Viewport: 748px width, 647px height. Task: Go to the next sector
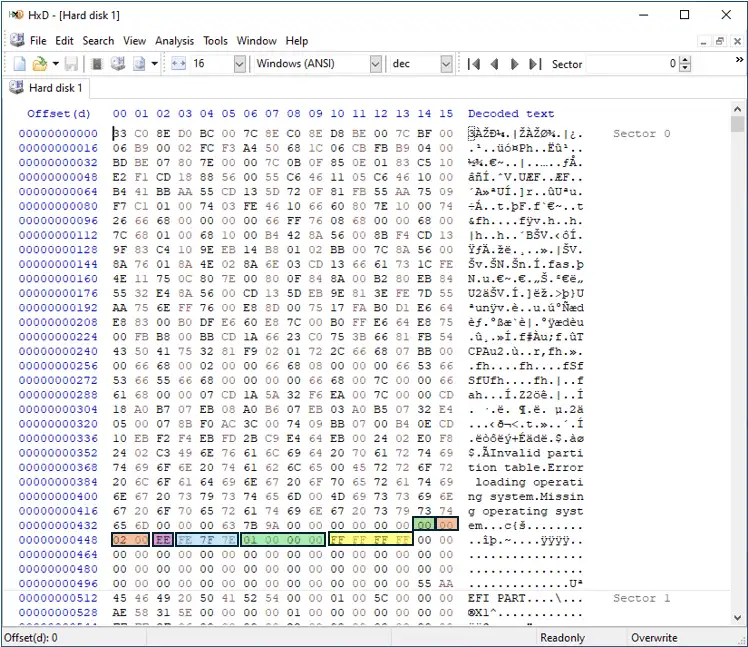click(x=515, y=64)
